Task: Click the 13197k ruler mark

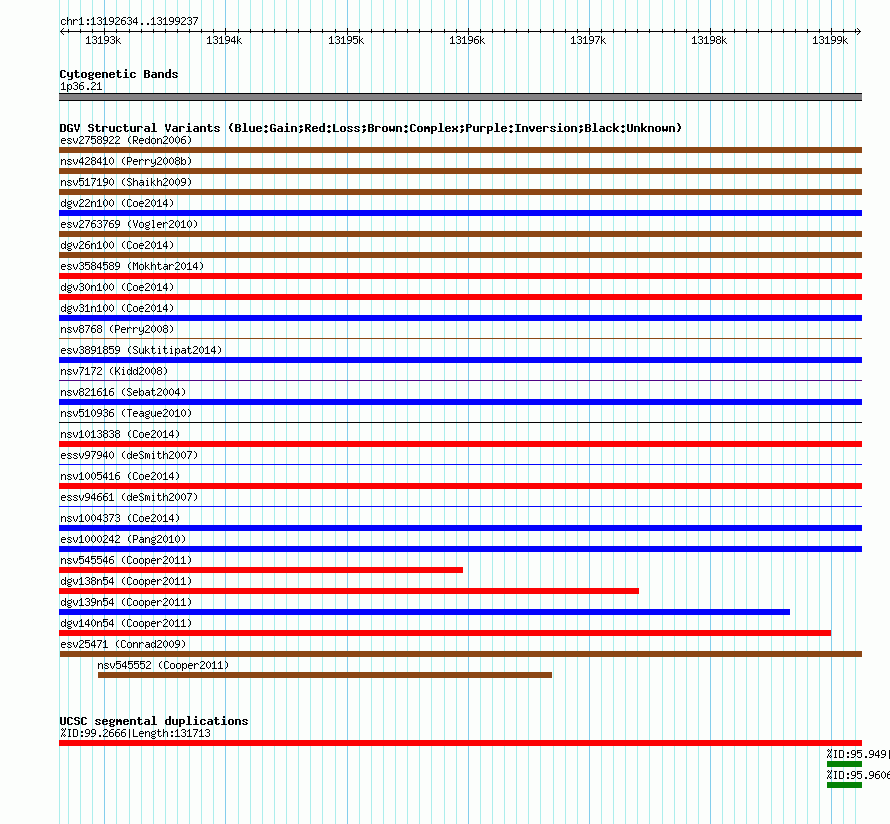Action: 588,40
